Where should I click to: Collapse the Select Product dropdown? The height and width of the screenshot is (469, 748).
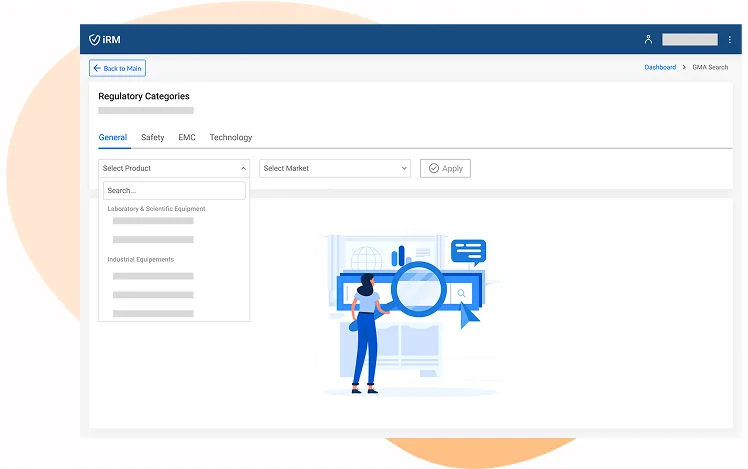(x=174, y=168)
